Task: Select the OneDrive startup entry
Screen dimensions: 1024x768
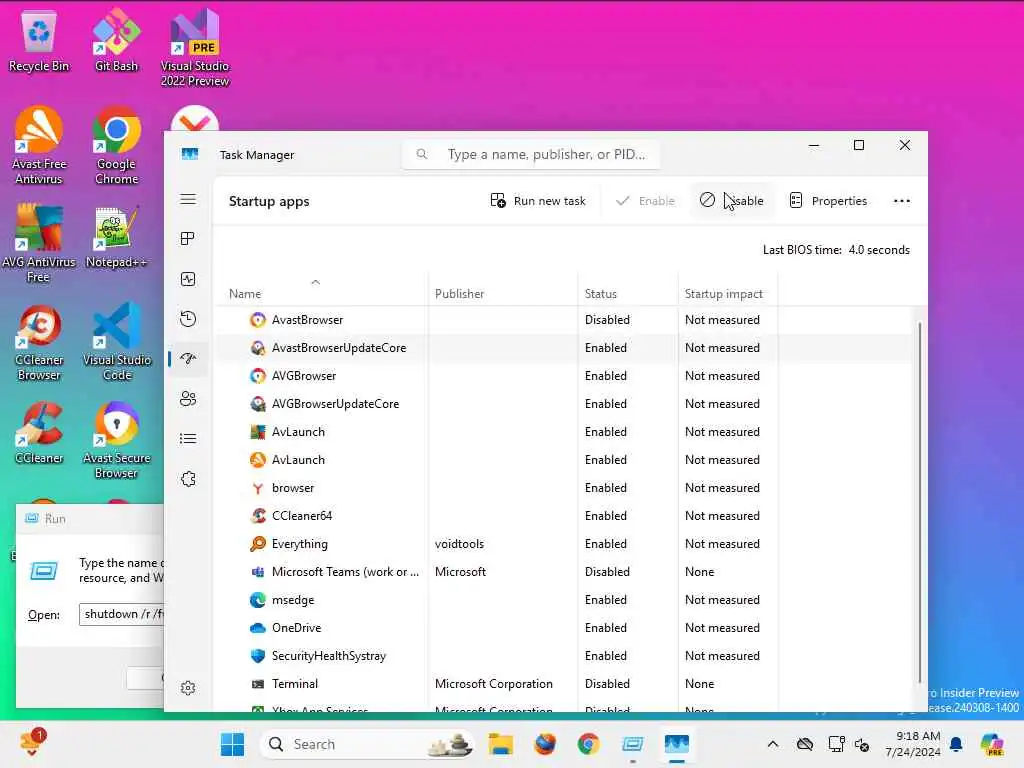Action: tap(565, 628)
